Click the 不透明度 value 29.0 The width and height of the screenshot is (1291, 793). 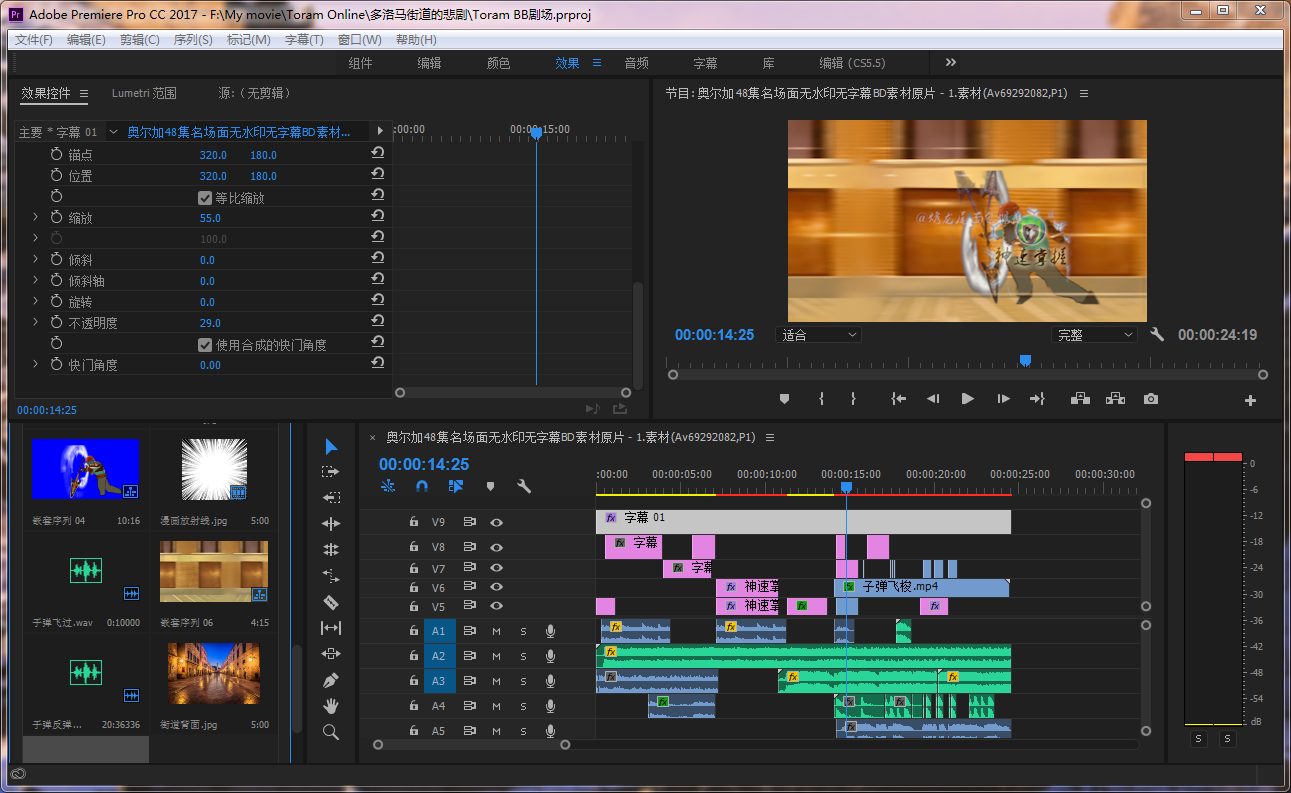pos(210,323)
